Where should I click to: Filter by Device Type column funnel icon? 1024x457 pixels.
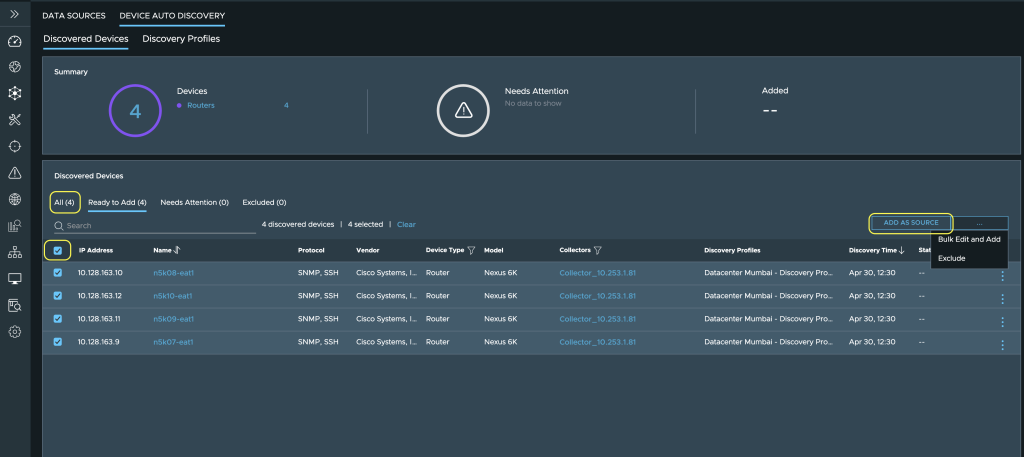471,250
